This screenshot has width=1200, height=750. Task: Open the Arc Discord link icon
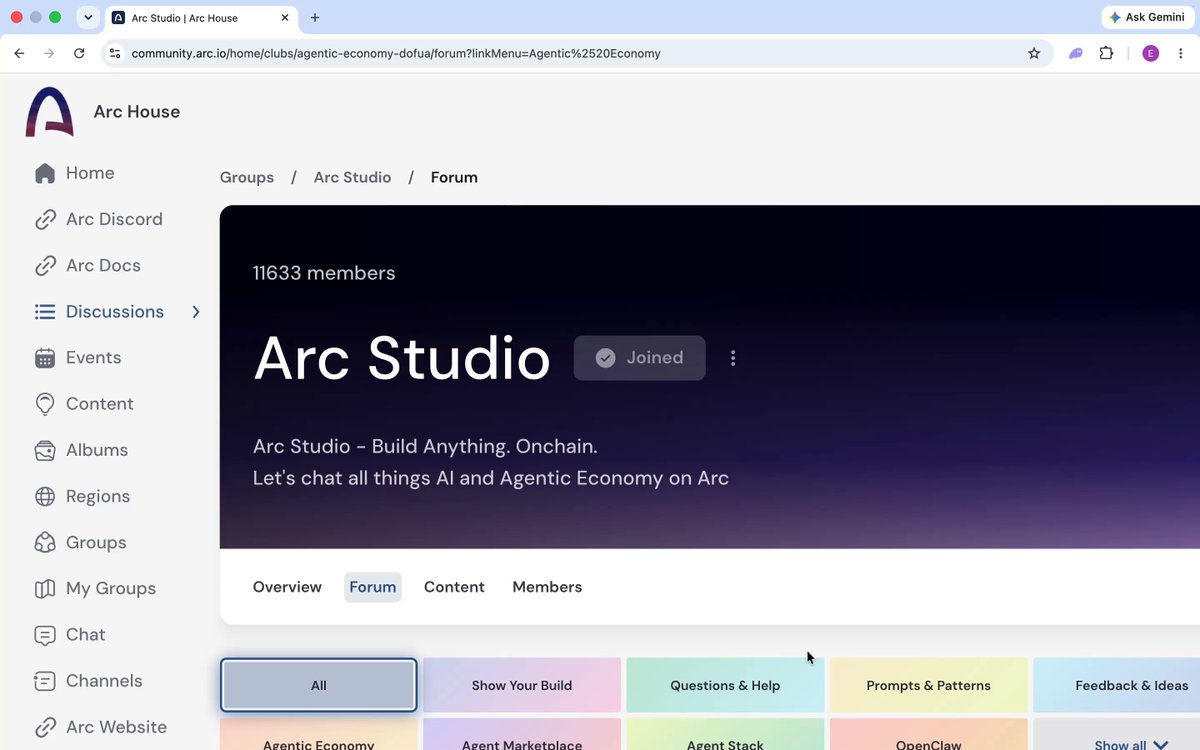45,219
